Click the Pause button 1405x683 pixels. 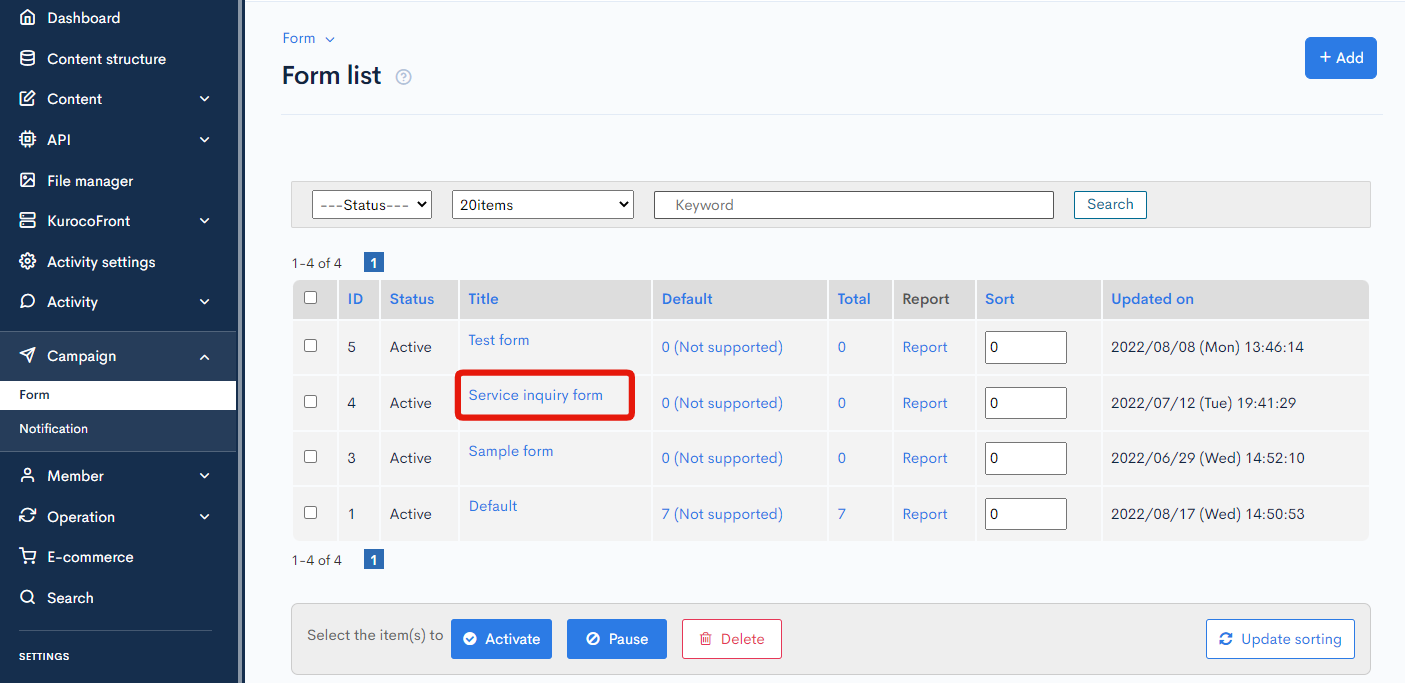[617, 639]
